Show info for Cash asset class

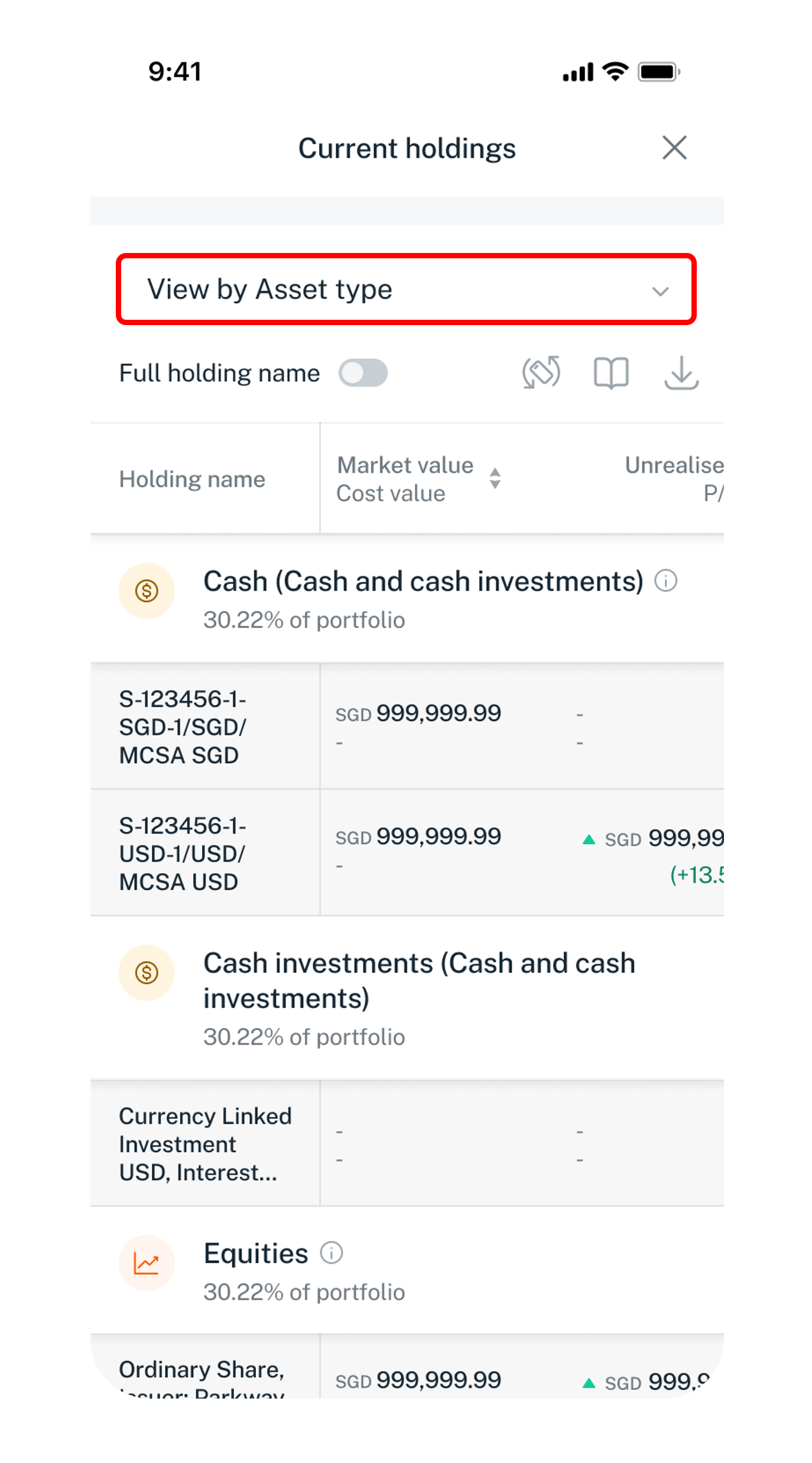(x=665, y=581)
